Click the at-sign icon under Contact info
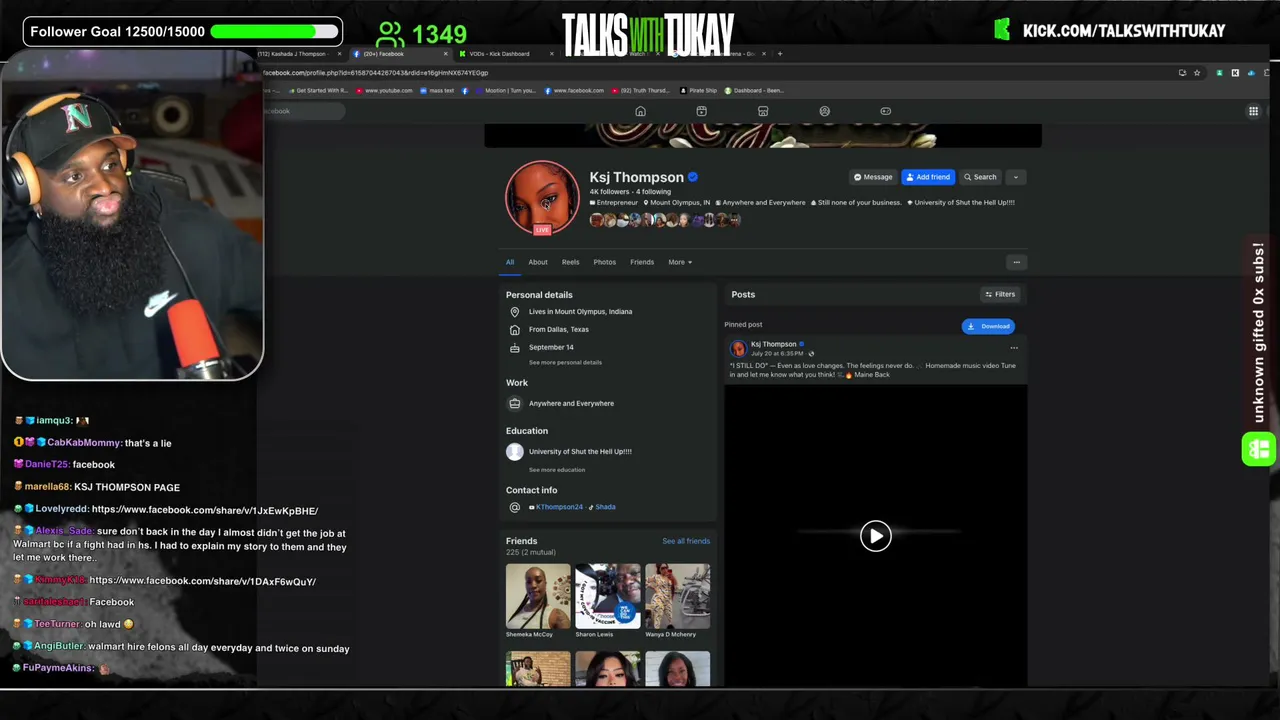The height and width of the screenshot is (720, 1280). coord(515,507)
